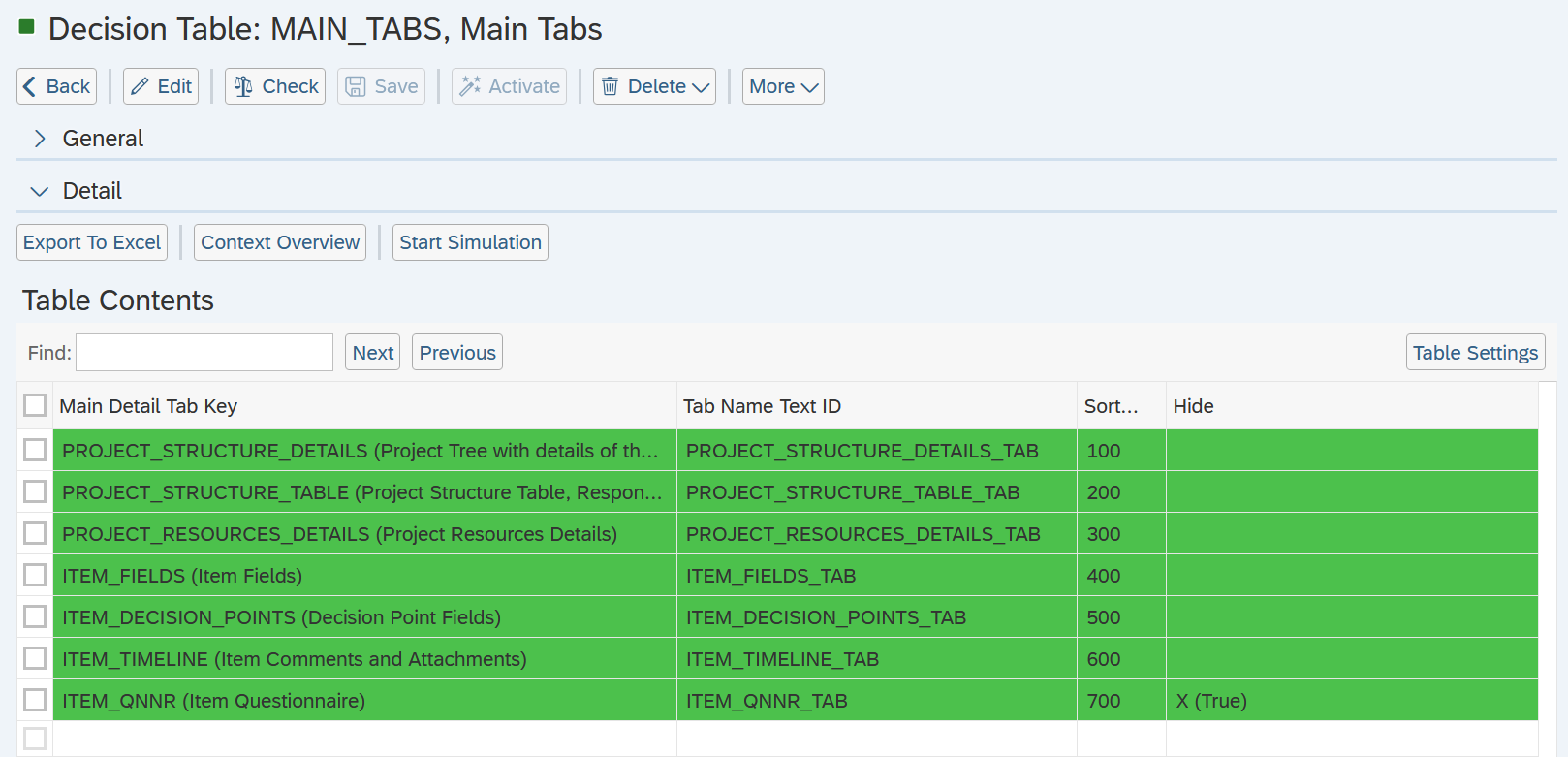Tick the ITEM_FIELDS row checkbox

[35, 575]
